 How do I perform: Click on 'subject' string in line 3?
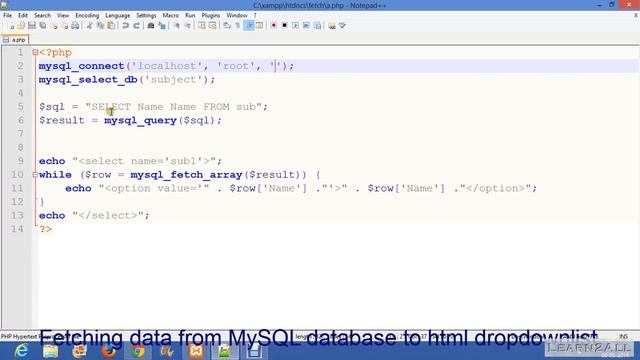coord(174,80)
